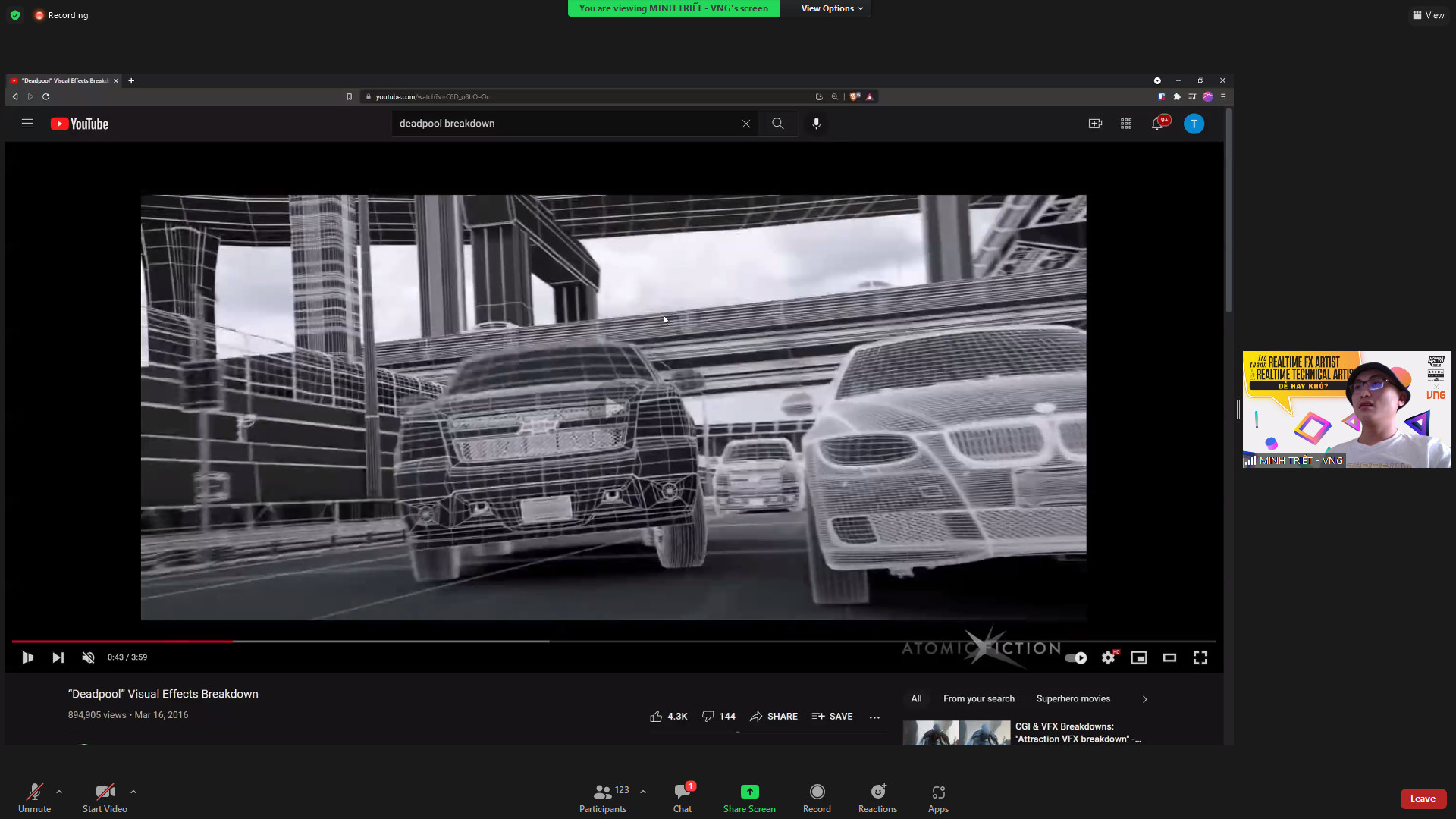Click the browser zoom magnifier icon
The width and height of the screenshot is (1456, 819).
point(835,96)
